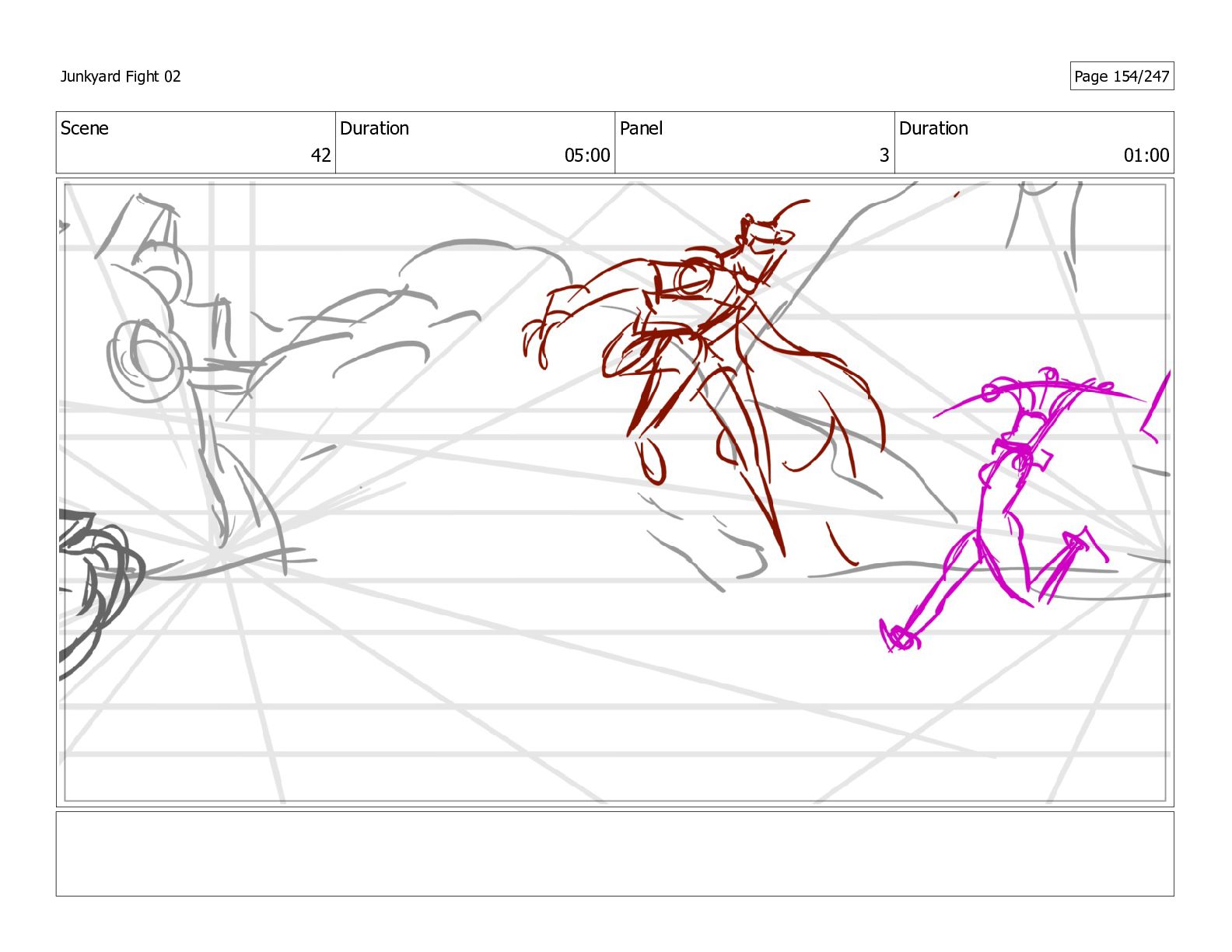Click the empty notes box below the panel
Screen dimensions: 1232x952
(614, 854)
